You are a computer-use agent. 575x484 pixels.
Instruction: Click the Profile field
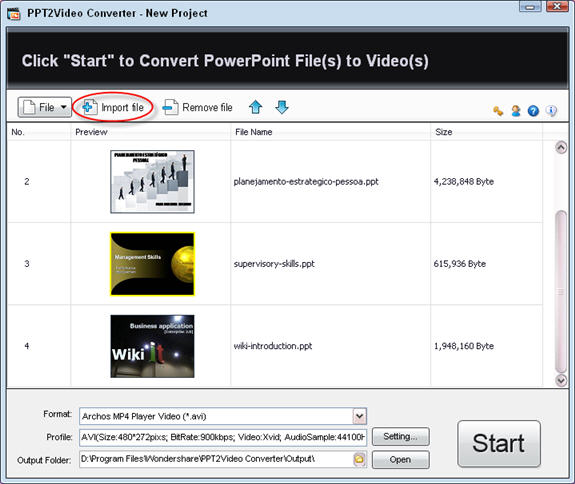point(223,437)
